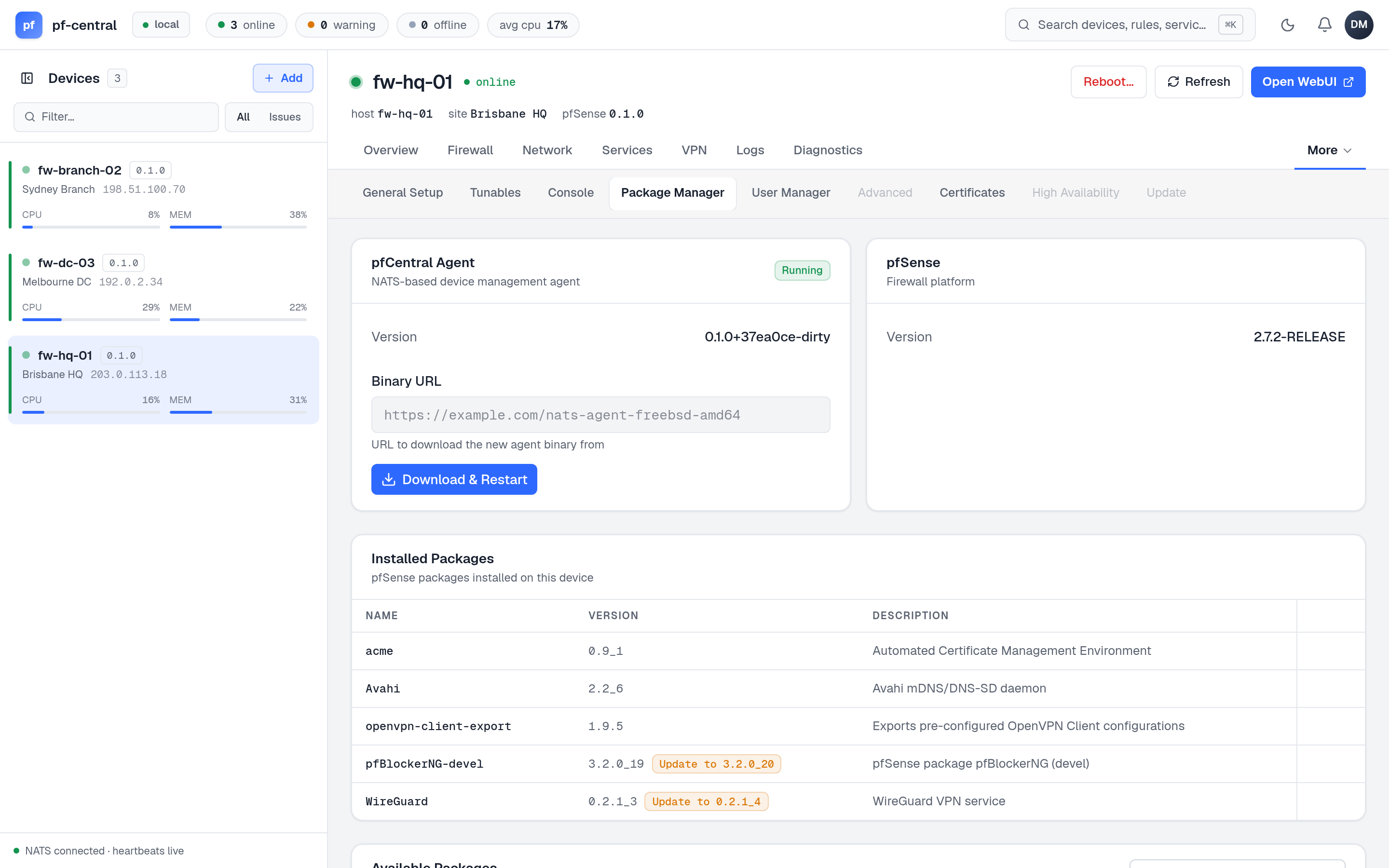Screen dimensions: 1389x868
Task: Open the Certificates subtab
Action: pyautogui.click(x=972, y=193)
